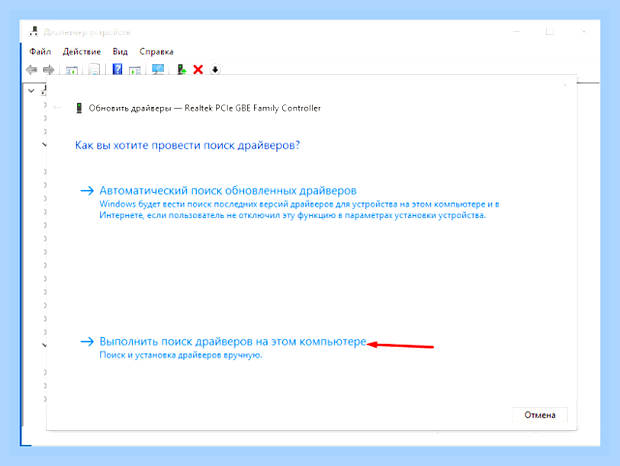The width and height of the screenshot is (620, 466).
Task: Maximize the Device Manager window
Action: 550,31
